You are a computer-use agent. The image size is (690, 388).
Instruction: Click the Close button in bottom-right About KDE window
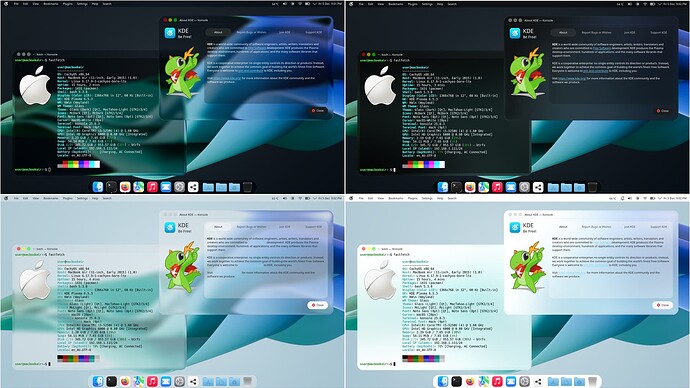tap(663, 305)
